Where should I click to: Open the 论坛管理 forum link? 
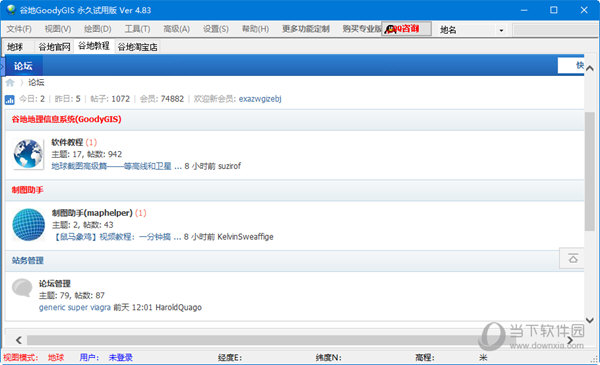point(55,284)
